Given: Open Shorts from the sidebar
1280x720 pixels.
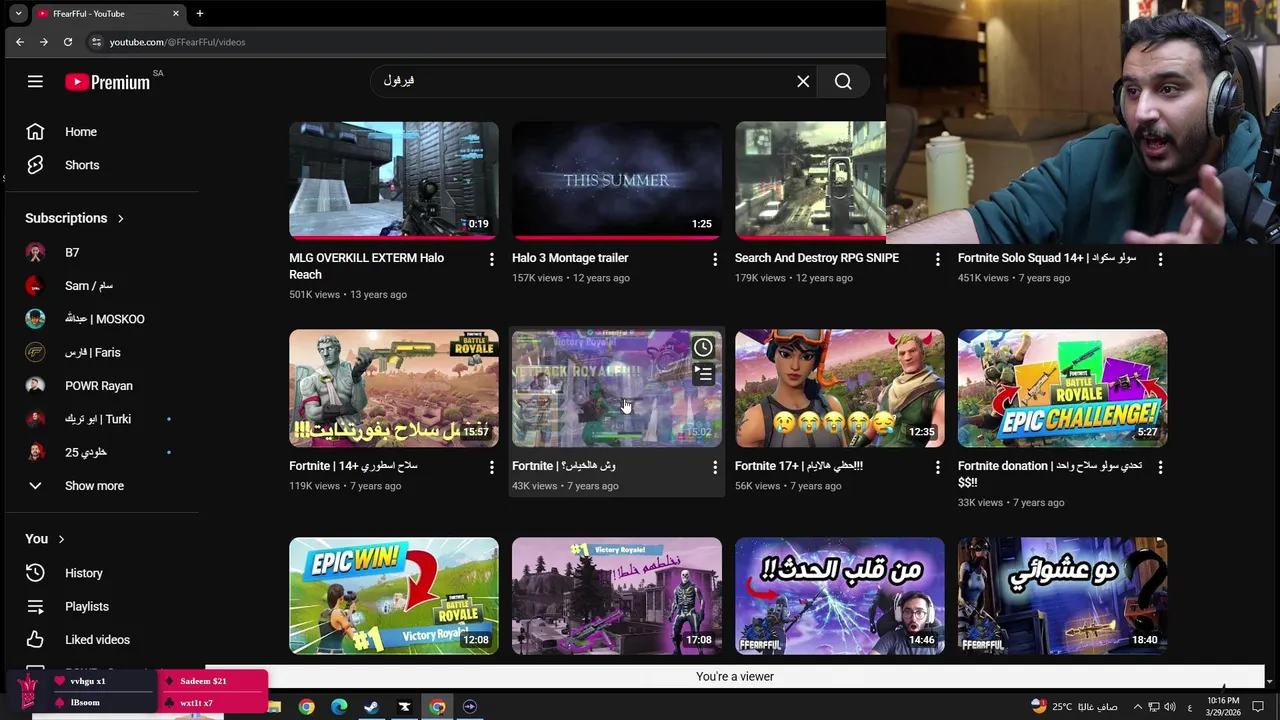Looking at the screenshot, I should coord(101,165).
